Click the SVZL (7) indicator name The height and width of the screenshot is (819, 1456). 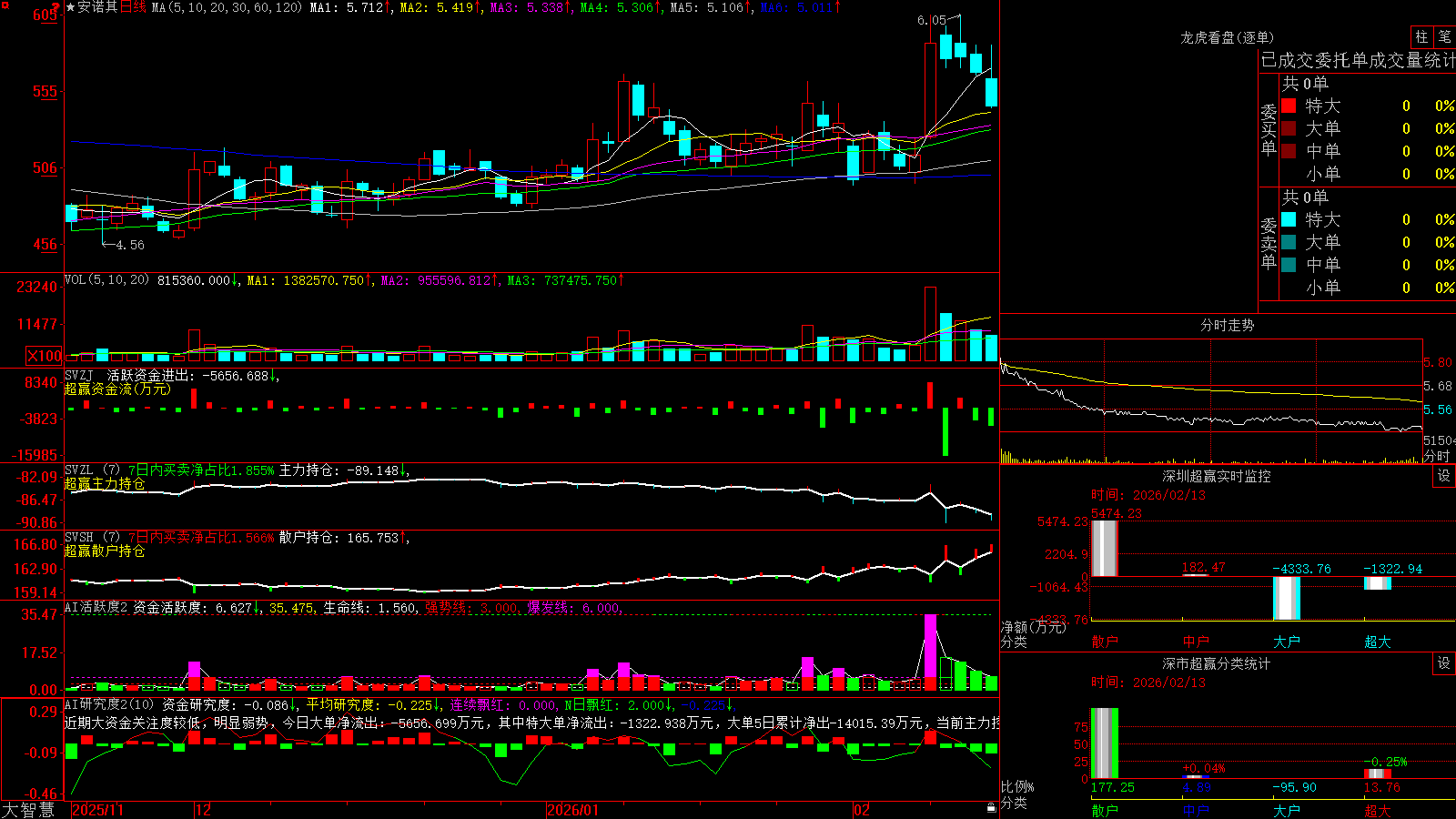(x=92, y=470)
